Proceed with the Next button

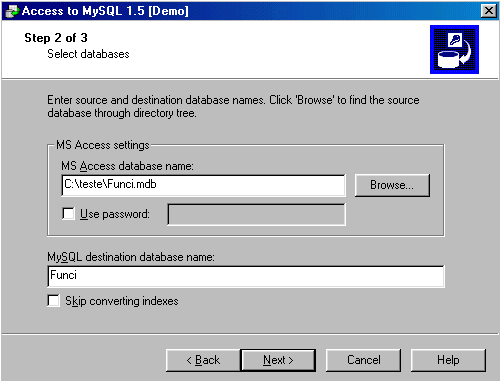[x=278, y=360]
